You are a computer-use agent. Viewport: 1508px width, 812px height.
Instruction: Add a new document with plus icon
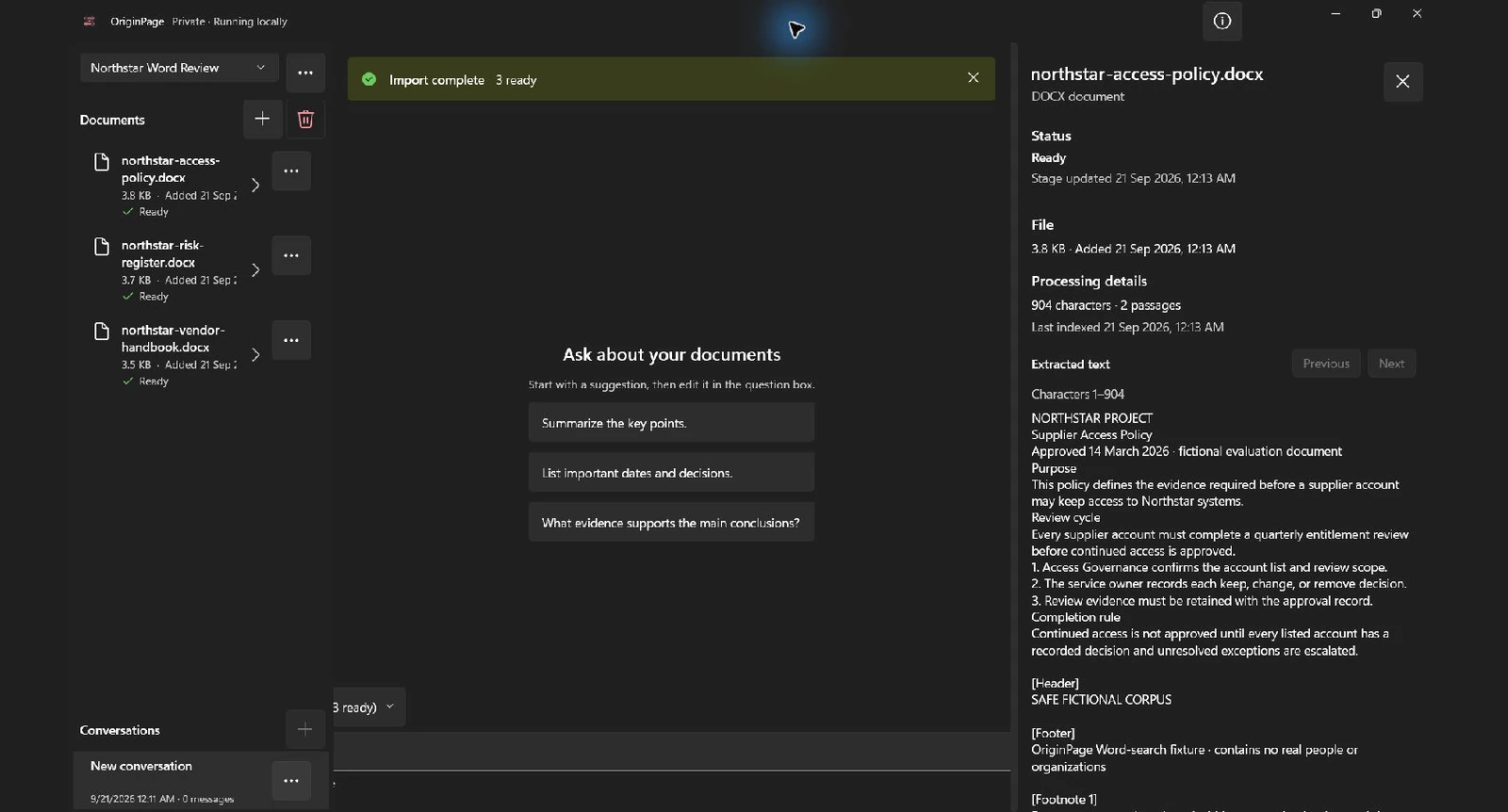coord(262,119)
